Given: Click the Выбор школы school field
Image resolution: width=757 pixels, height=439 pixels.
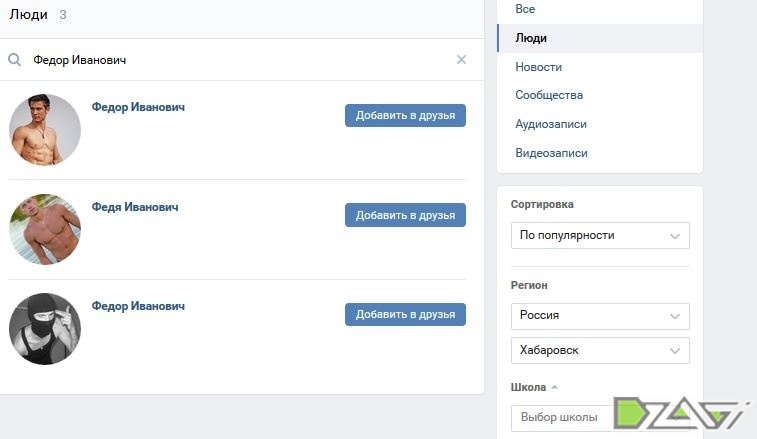Looking at the screenshot, I should (600, 417).
